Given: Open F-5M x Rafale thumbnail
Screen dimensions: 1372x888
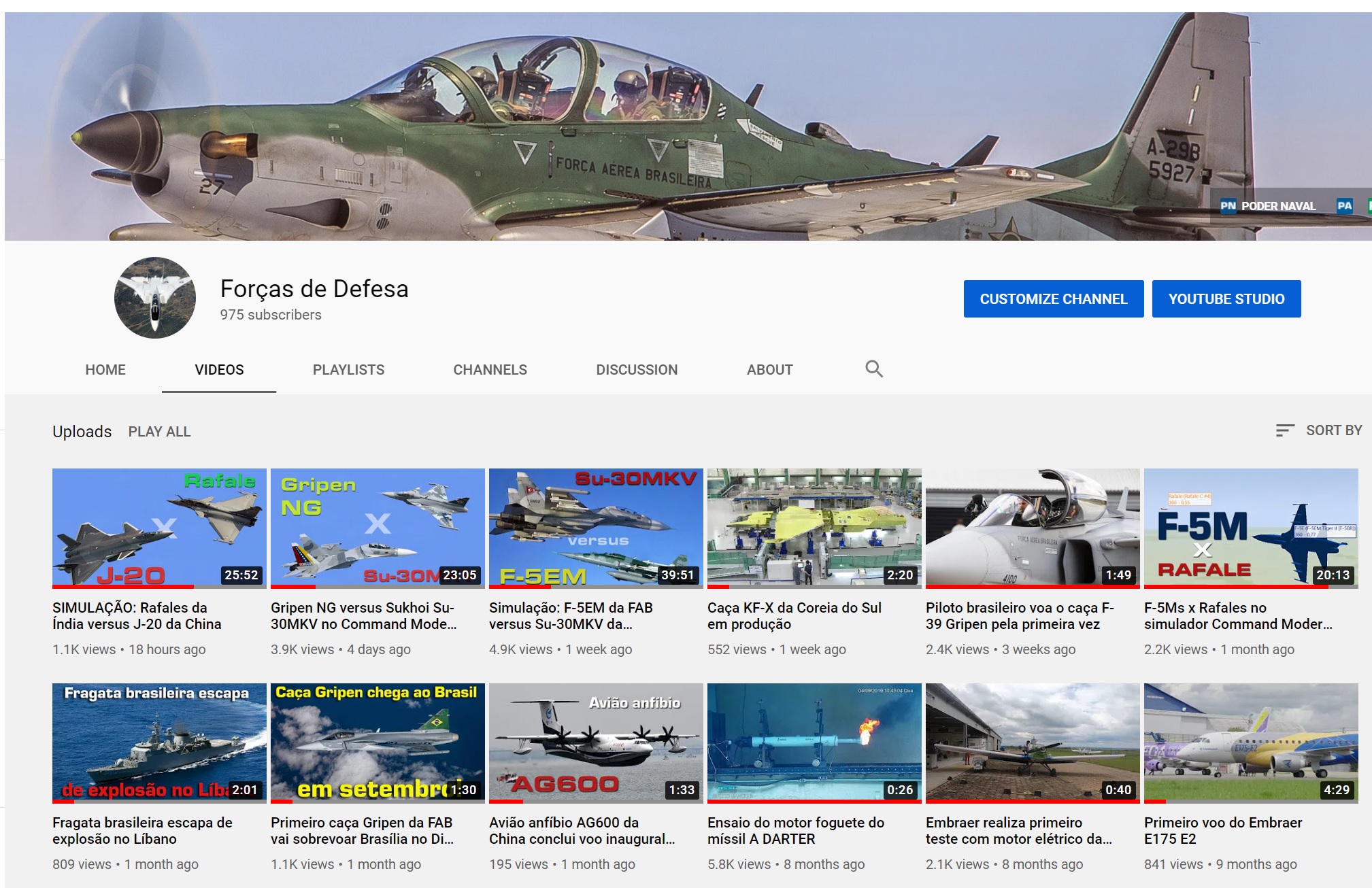Looking at the screenshot, I should coord(1251,528).
